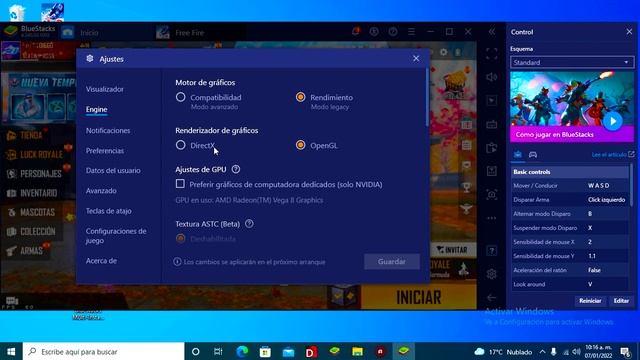
Task: Open the Avanzado settings tab
Action: point(101,191)
